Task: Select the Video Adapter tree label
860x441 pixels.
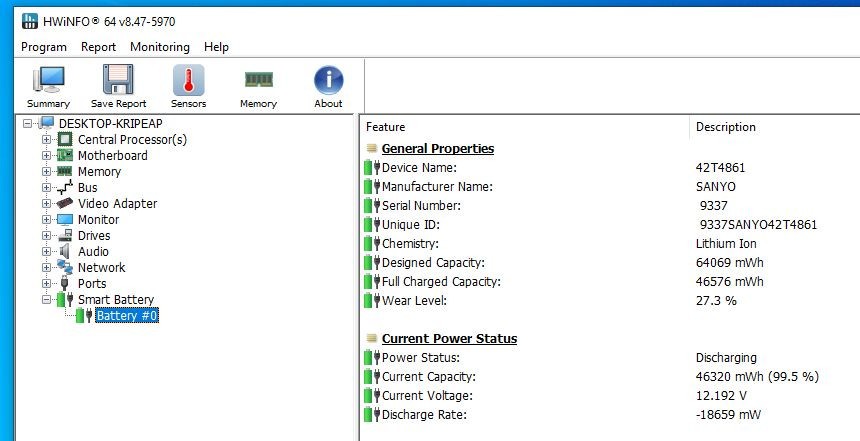Action: pos(117,203)
